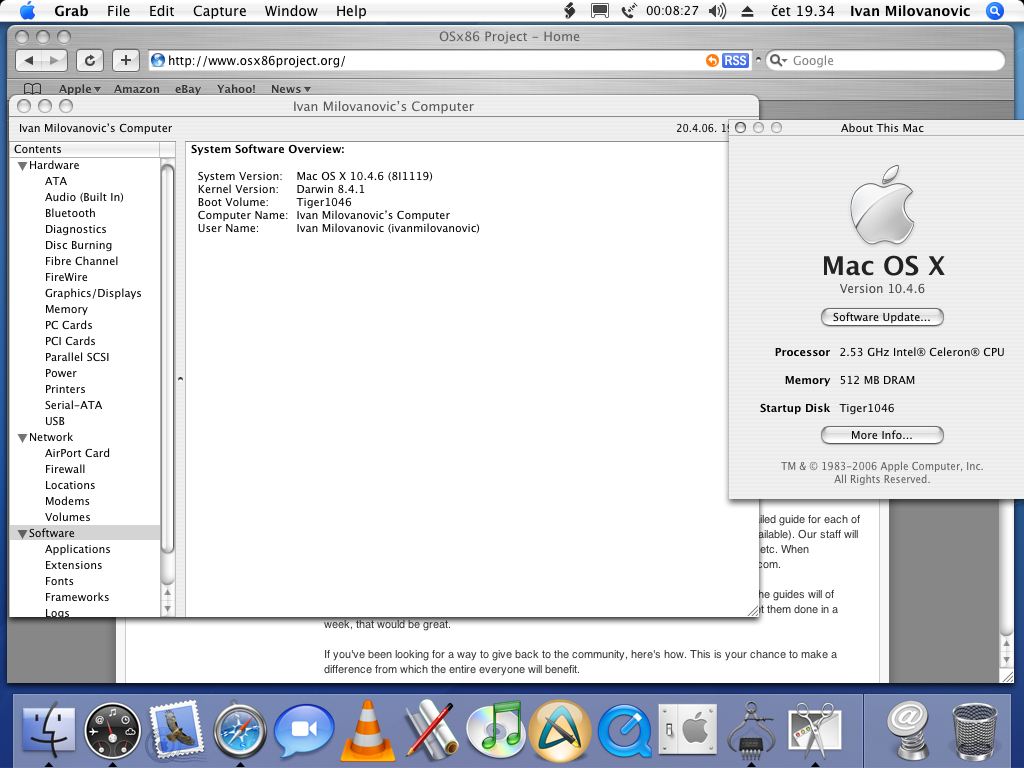The height and width of the screenshot is (768, 1024).
Task: Open the eBay bookmark link
Action: [187, 89]
